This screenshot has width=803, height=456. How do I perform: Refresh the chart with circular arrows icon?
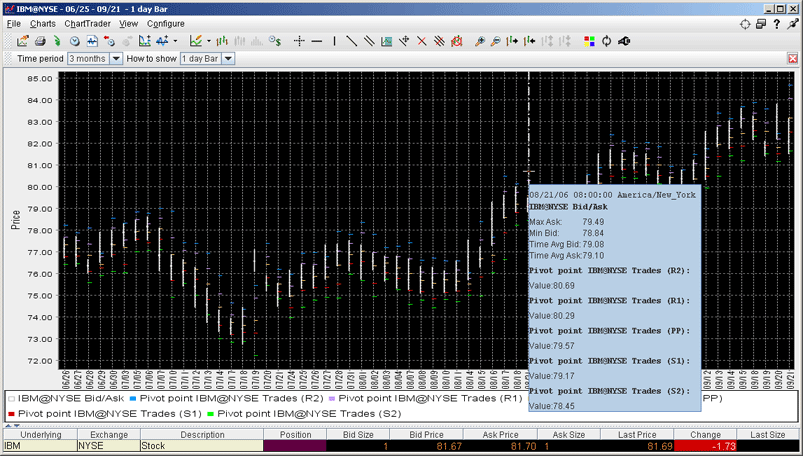point(607,41)
